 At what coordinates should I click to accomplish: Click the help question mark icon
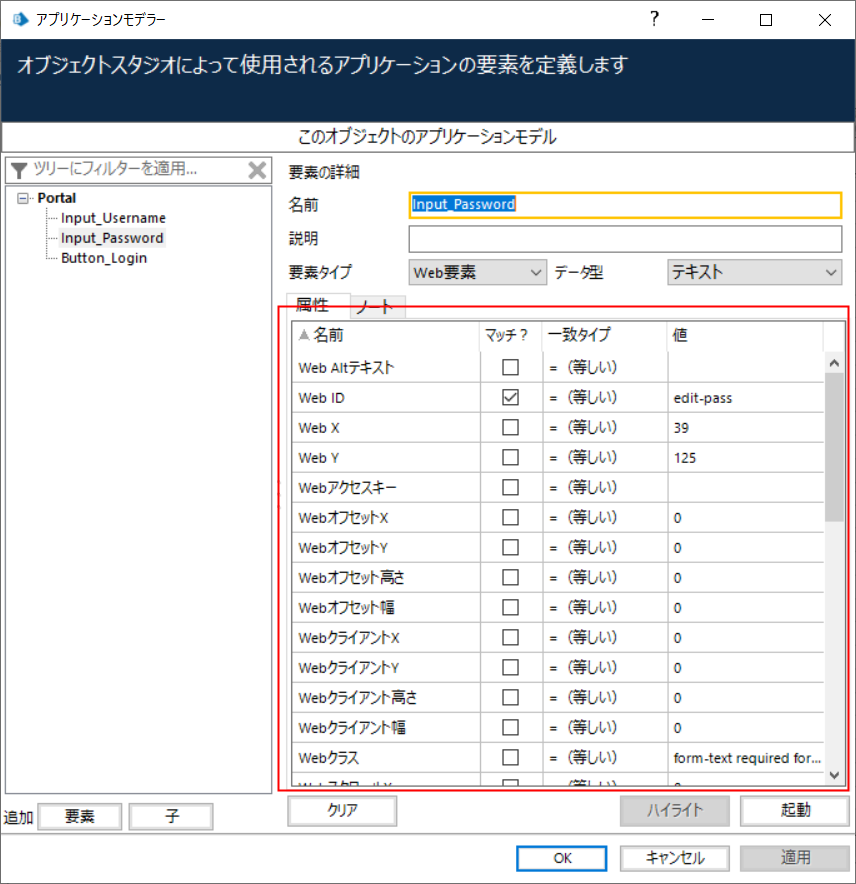654,19
